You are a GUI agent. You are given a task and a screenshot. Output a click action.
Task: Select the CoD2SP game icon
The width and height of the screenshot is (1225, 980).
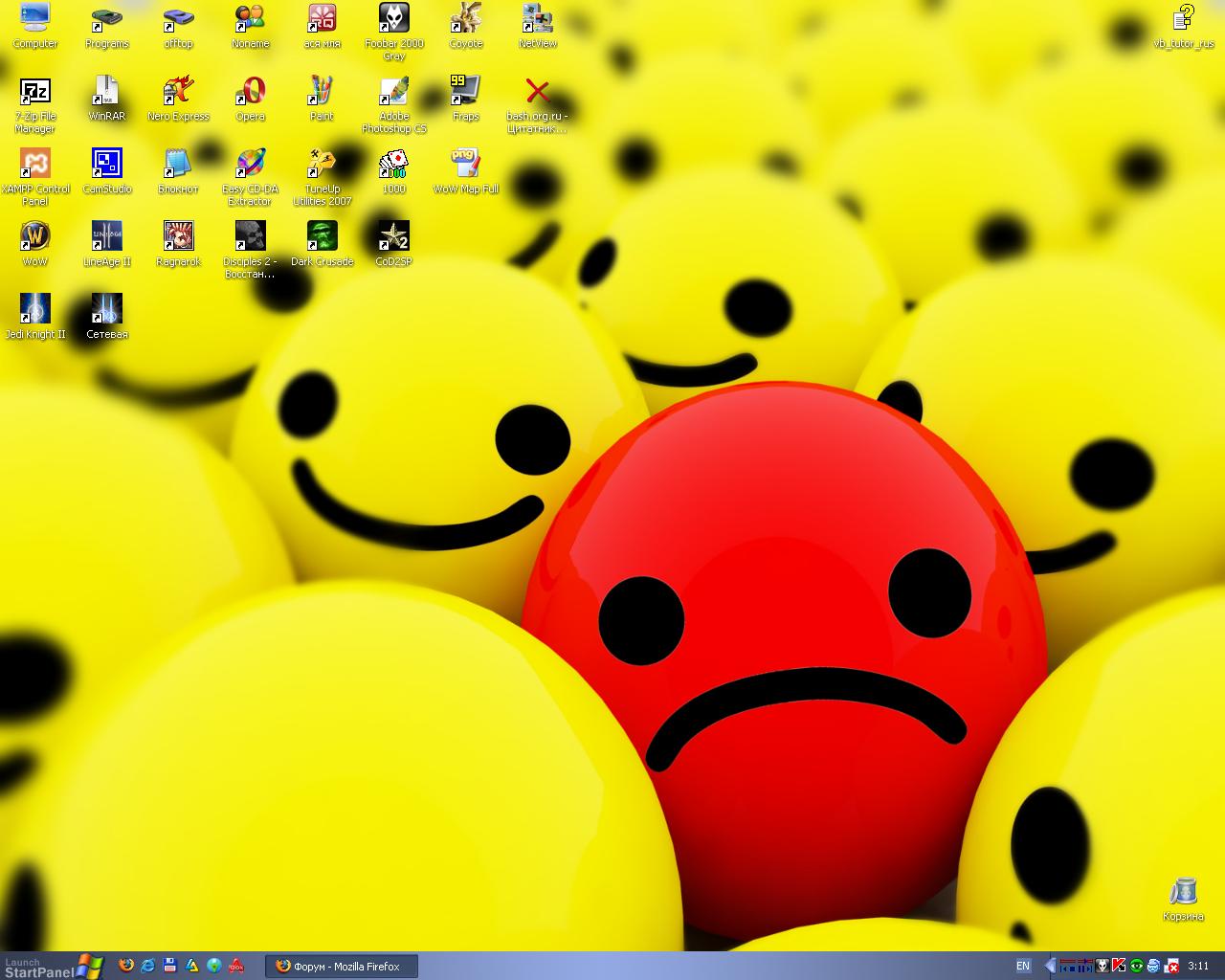tap(394, 245)
